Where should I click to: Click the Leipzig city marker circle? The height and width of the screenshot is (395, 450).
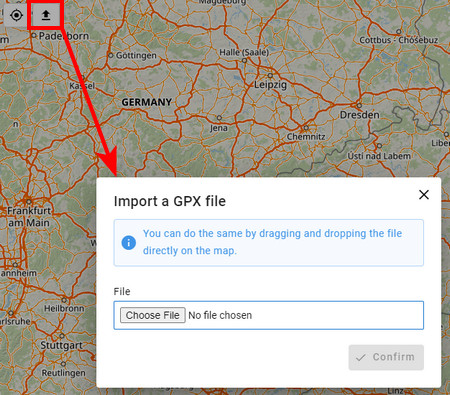(x=270, y=76)
